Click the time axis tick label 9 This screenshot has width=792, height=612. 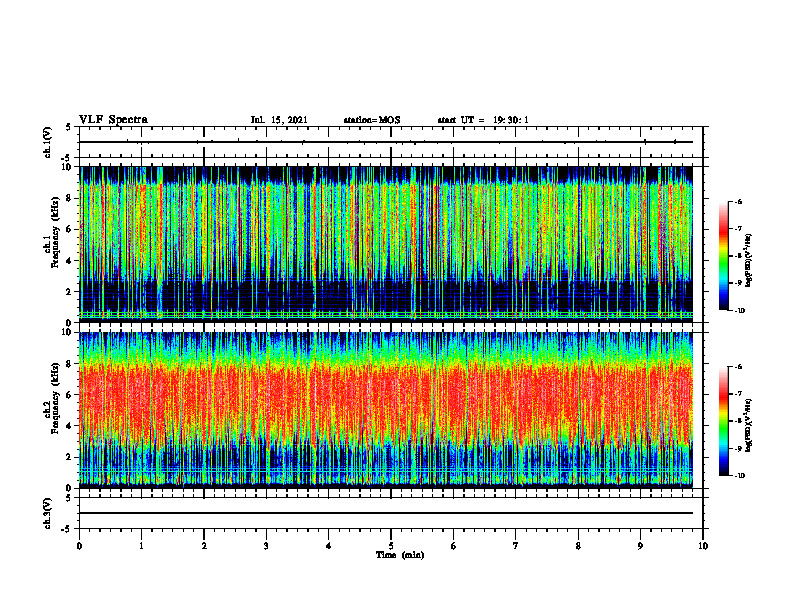point(640,546)
